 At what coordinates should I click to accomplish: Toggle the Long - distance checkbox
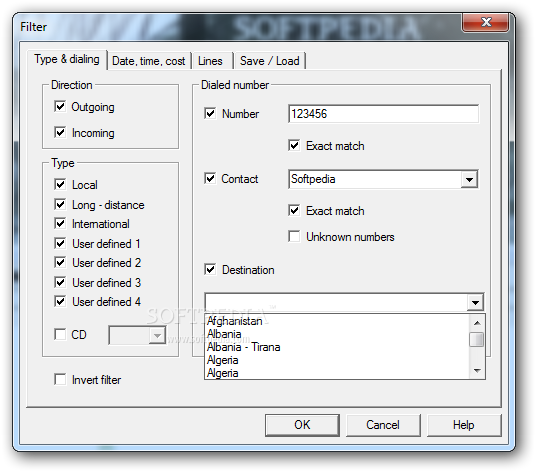[60, 205]
